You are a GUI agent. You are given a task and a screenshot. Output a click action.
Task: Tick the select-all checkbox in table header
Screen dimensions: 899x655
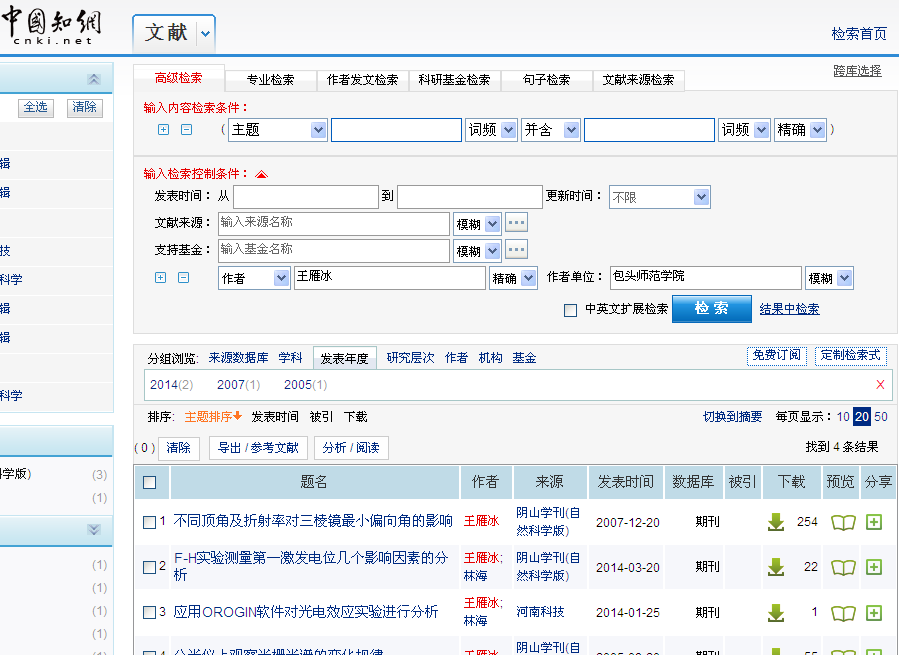(150, 482)
